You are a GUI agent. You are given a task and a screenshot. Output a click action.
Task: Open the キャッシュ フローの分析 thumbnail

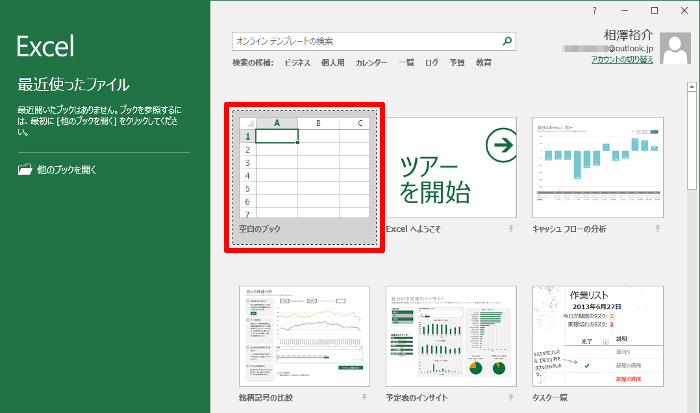pos(598,167)
